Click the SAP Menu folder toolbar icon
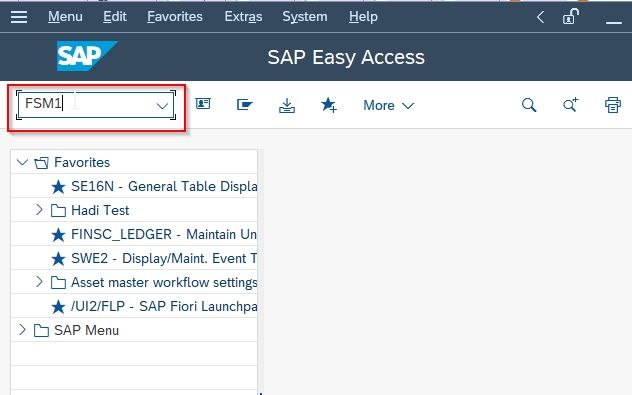 [244, 105]
